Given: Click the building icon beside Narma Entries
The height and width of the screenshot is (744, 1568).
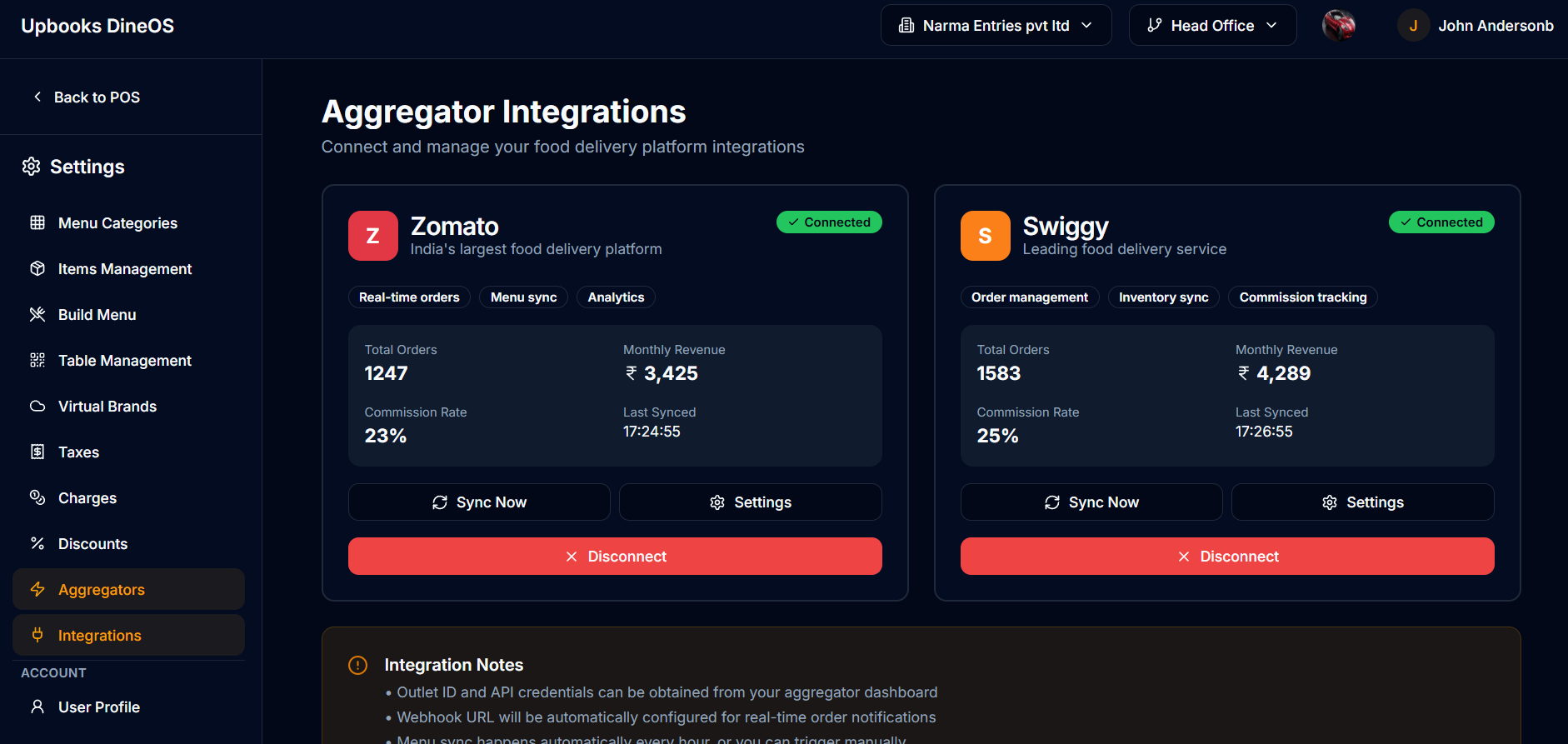Looking at the screenshot, I should click(x=906, y=25).
